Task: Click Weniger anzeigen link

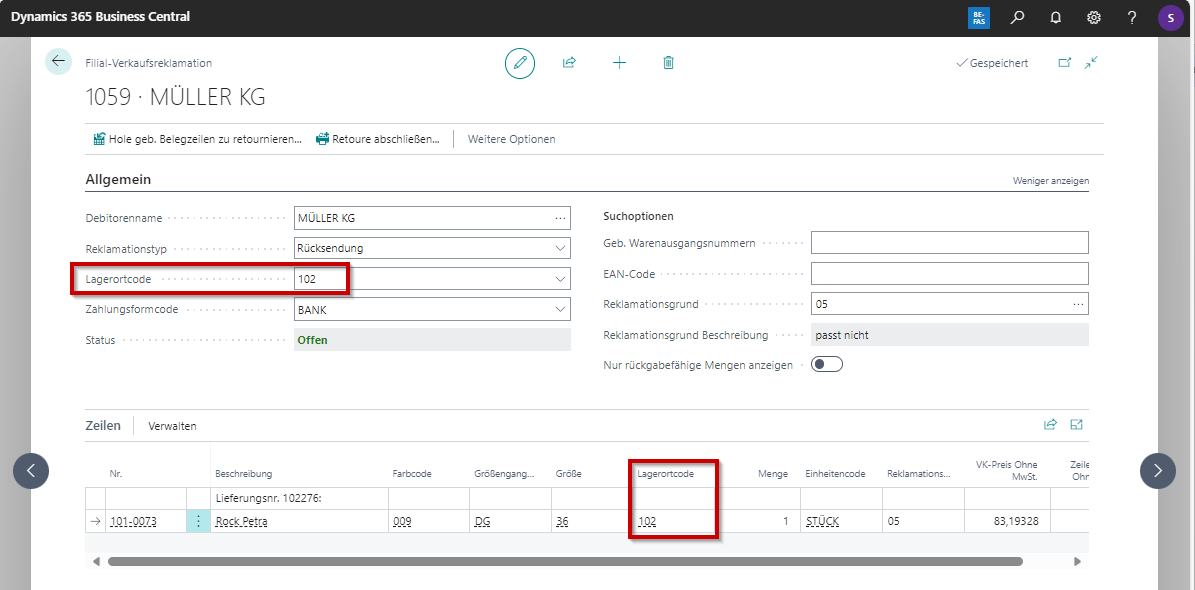Action: [x=1050, y=181]
